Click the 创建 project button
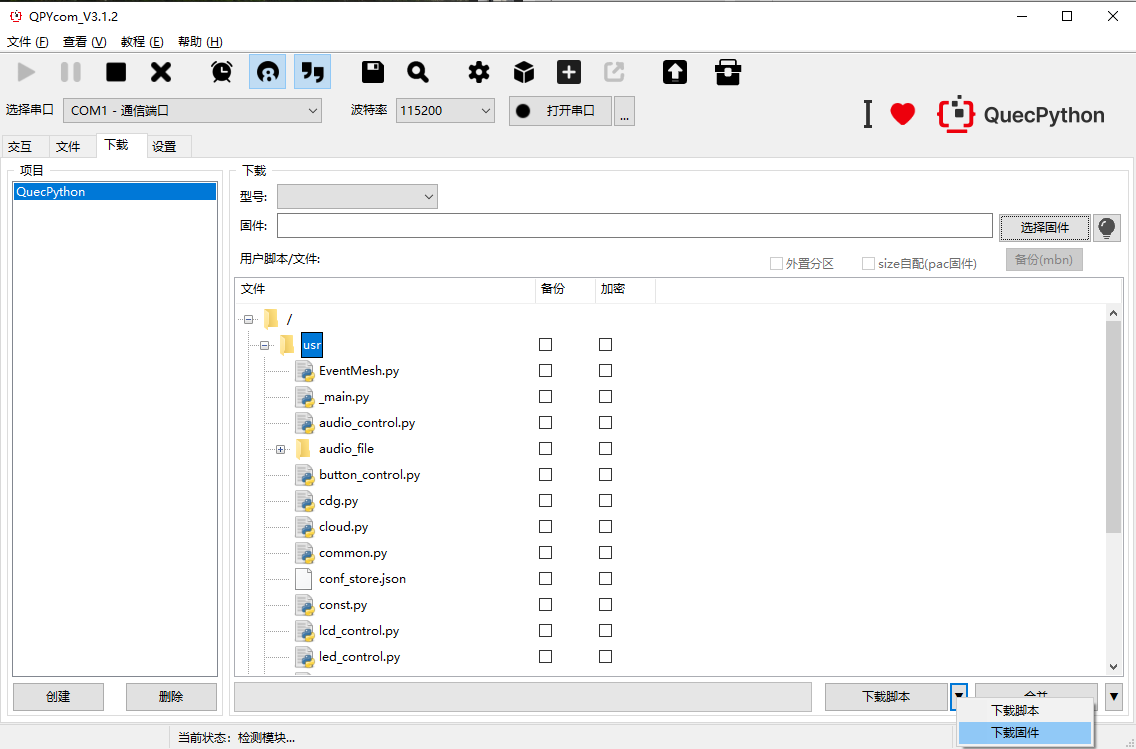 (58, 697)
